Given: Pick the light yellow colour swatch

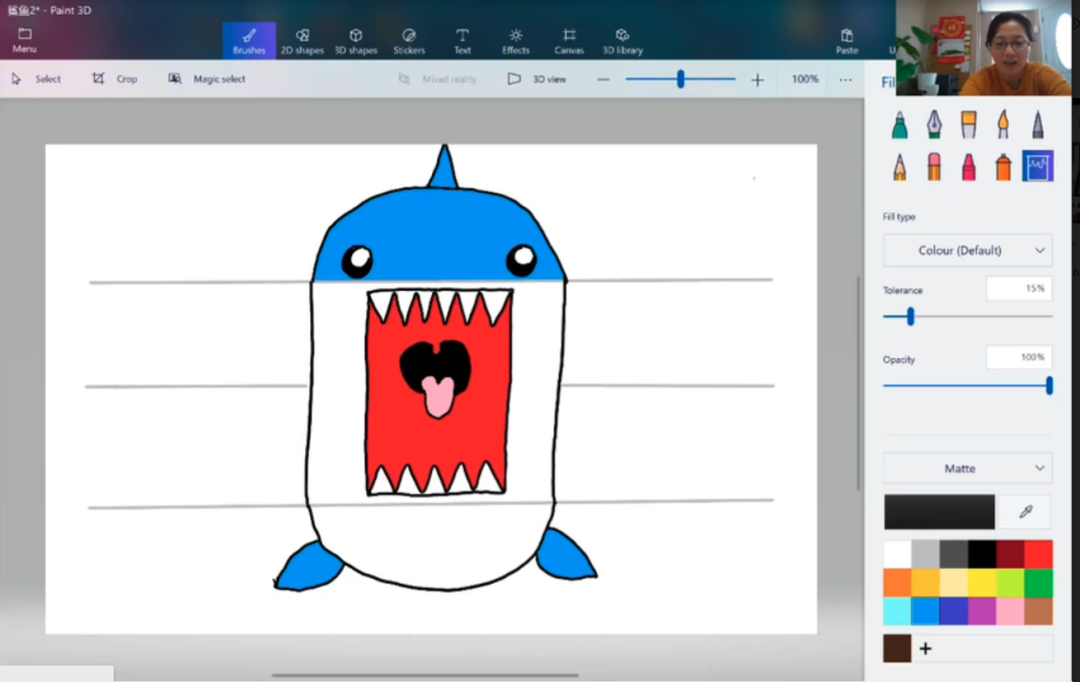Looking at the screenshot, I should pyautogui.click(x=954, y=583).
